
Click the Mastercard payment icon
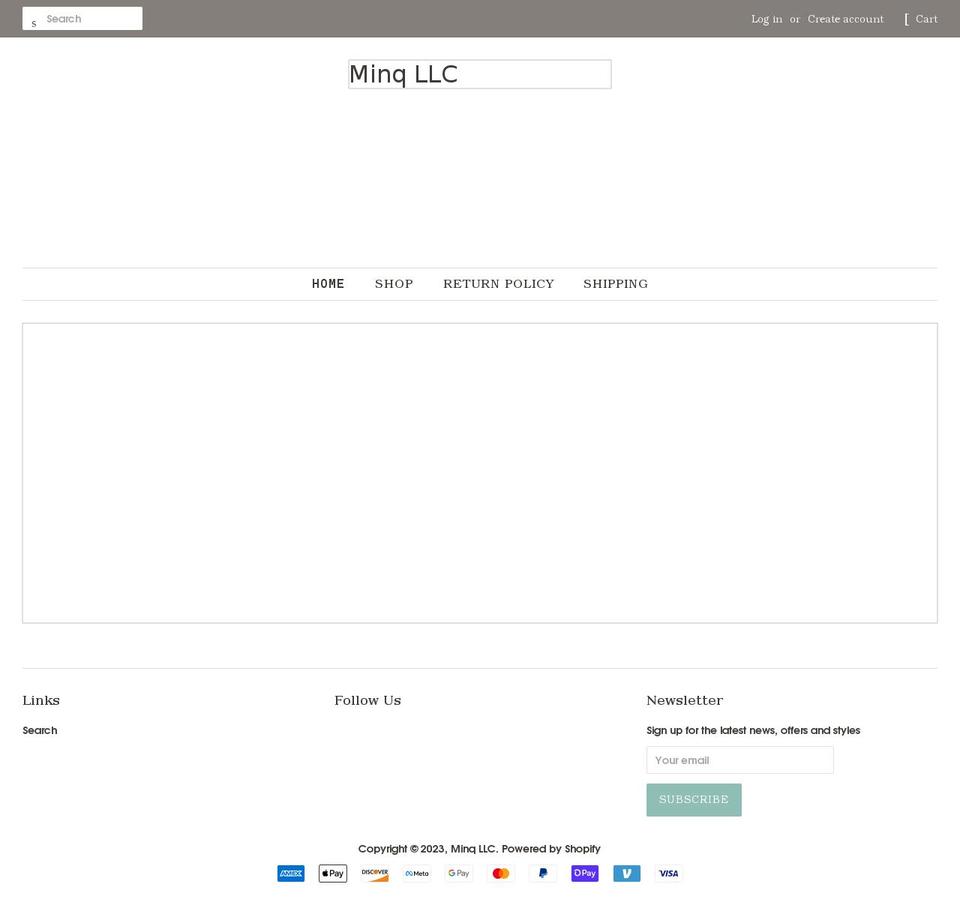coord(501,873)
